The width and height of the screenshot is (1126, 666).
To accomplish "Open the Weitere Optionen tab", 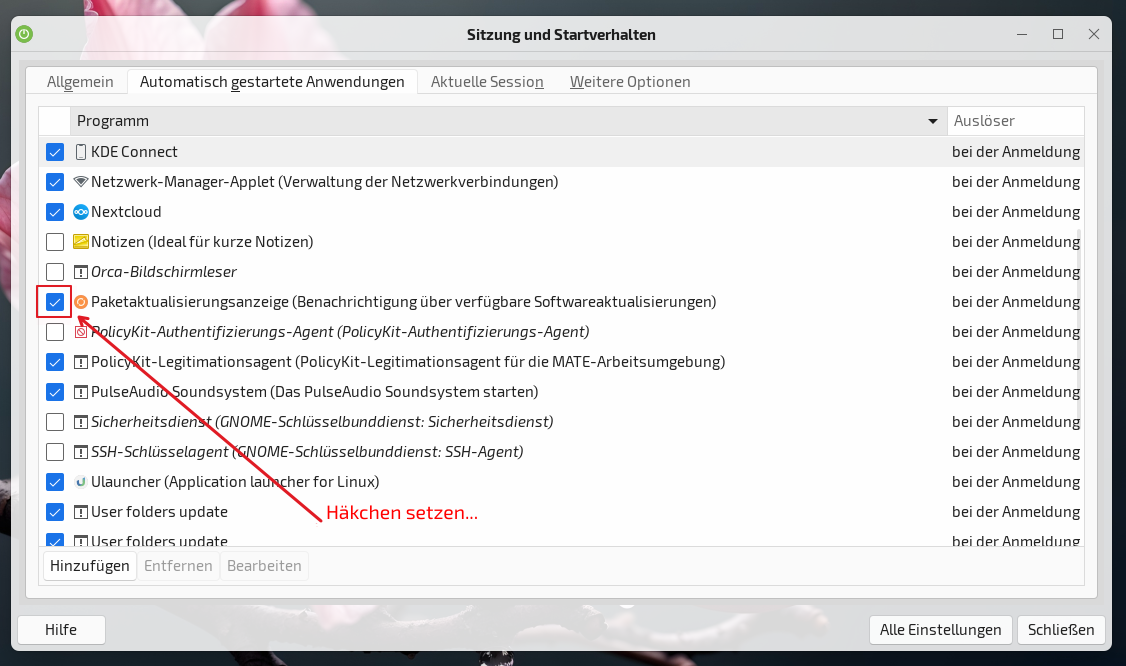I will coord(630,82).
